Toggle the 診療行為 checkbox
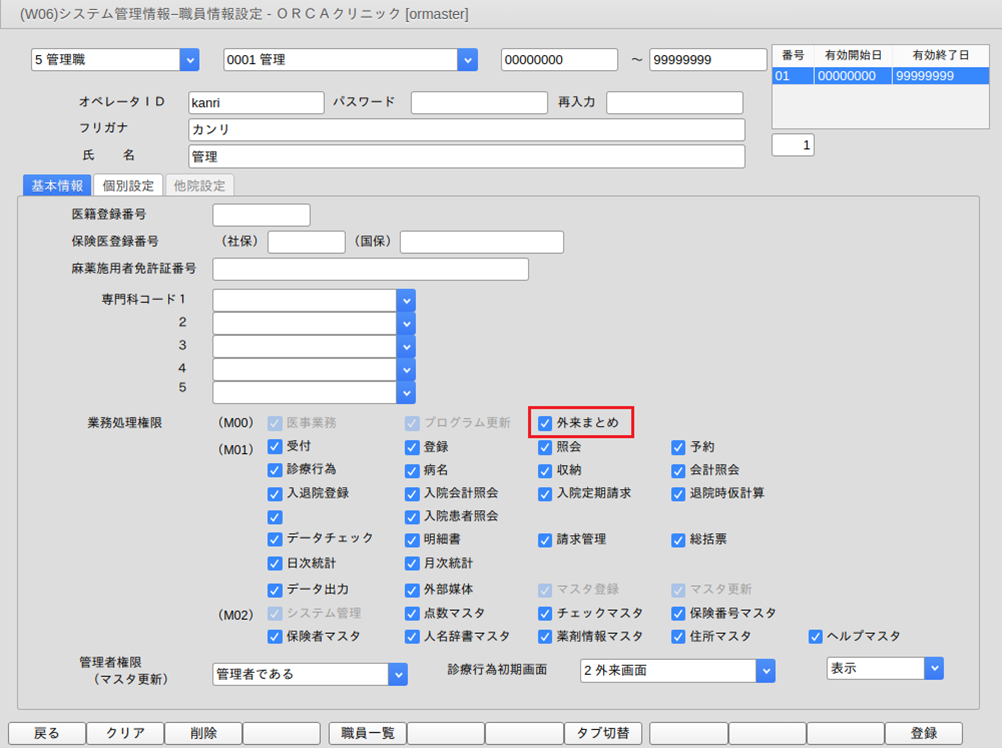The image size is (1002, 748). 275,470
